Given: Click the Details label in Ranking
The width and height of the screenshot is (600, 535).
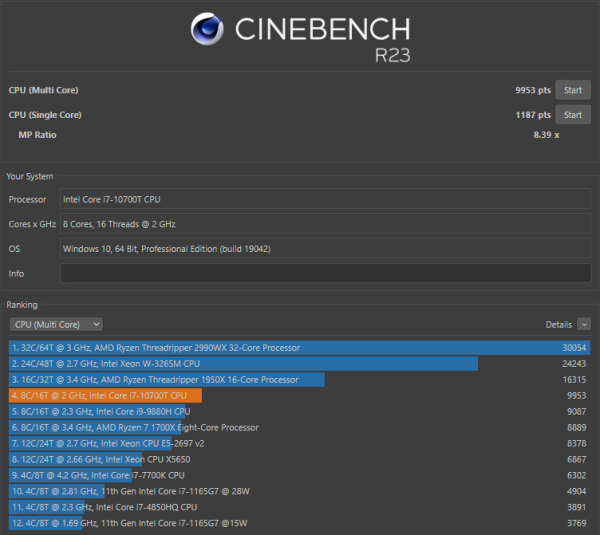Looking at the screenshot, I should coord(558,325).
